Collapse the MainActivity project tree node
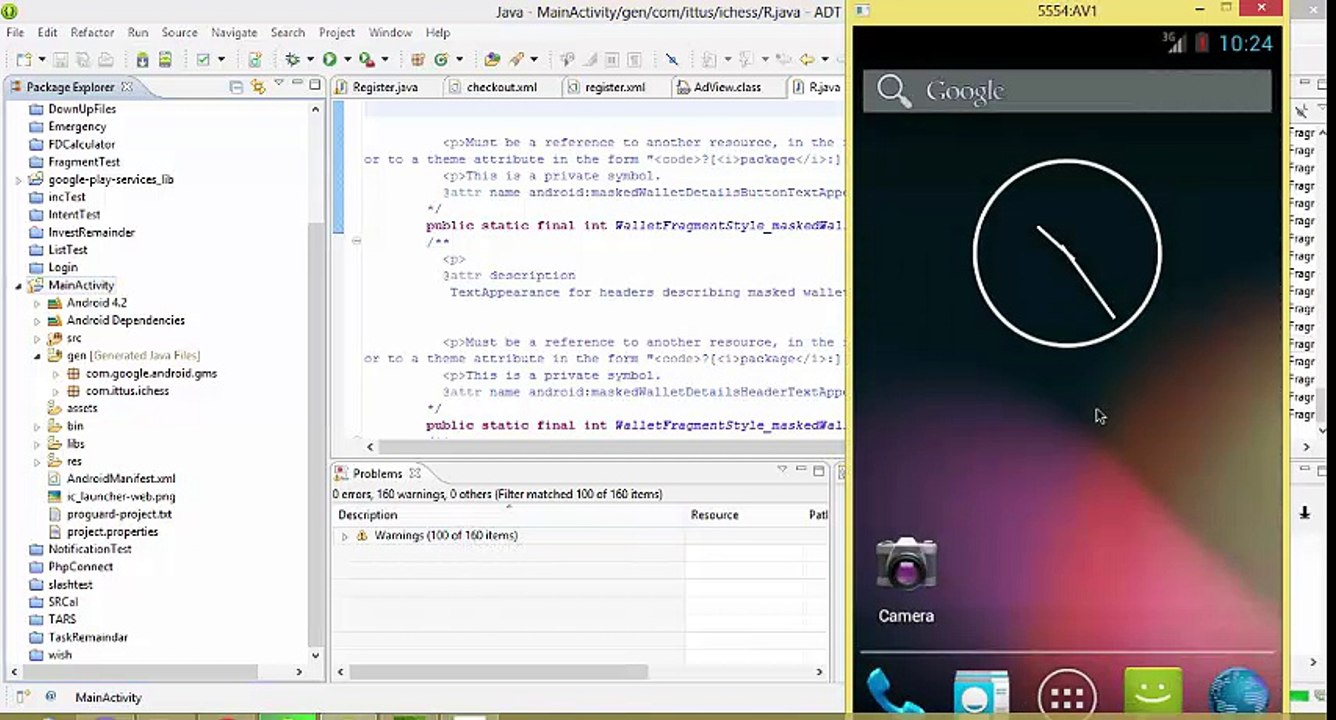This screenshot has width=1336, height=720. (x=19, y=286)
